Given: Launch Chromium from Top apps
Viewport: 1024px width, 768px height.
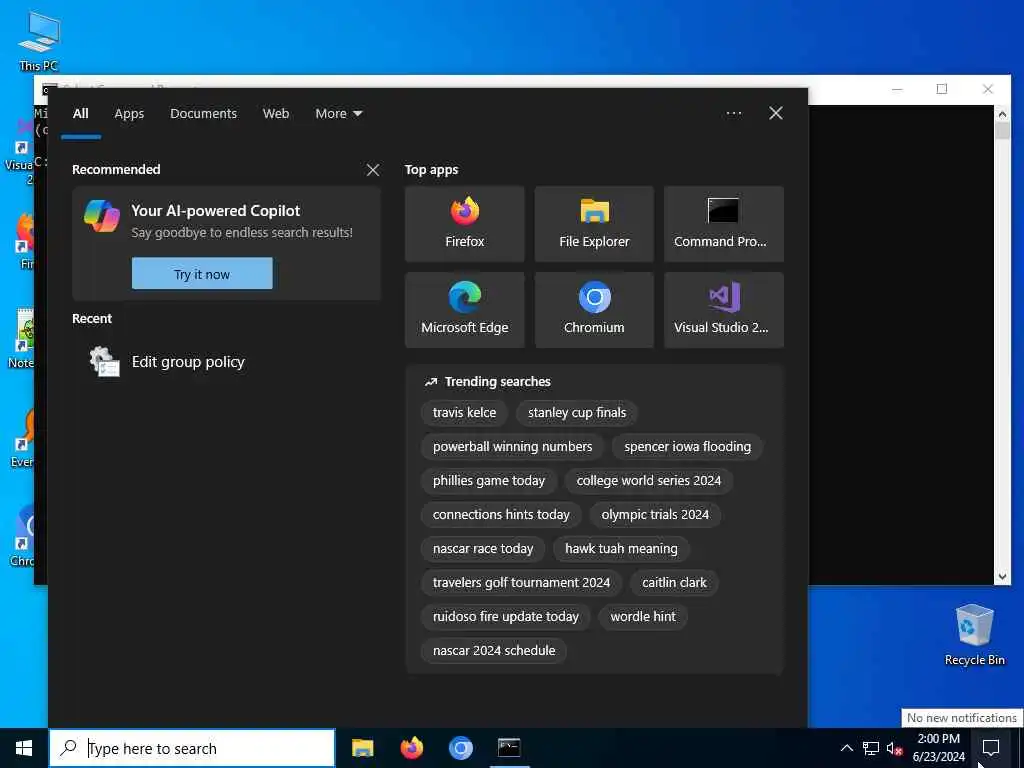Looking at the screenshot, I should coord(594,310).
